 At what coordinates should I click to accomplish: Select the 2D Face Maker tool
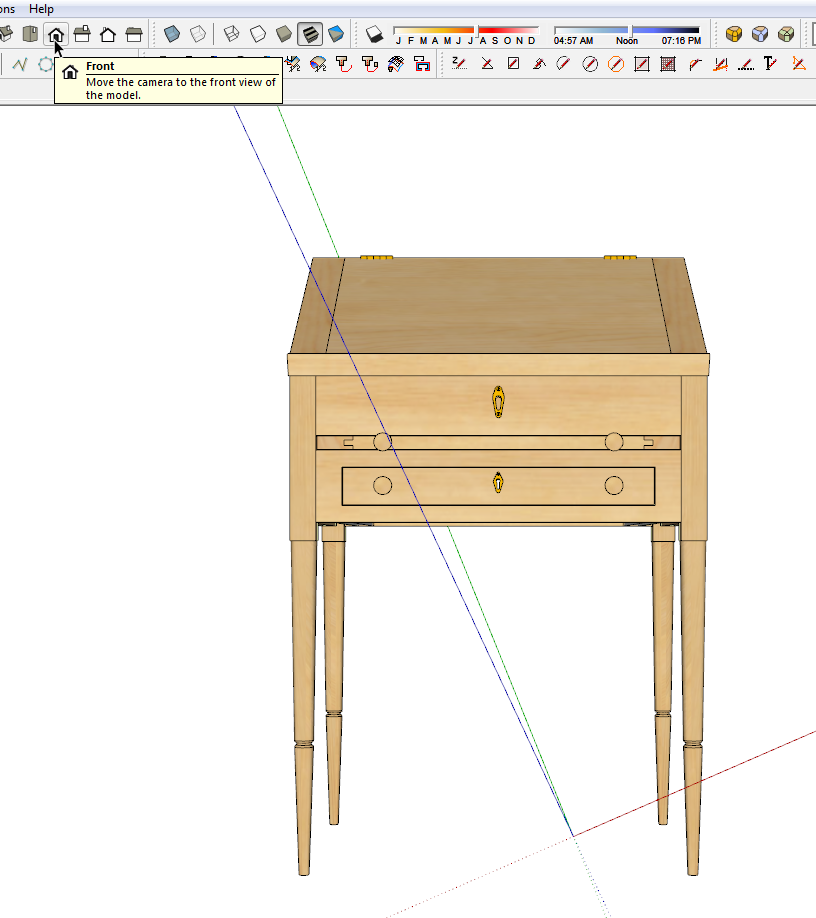(x=642, y=64)
